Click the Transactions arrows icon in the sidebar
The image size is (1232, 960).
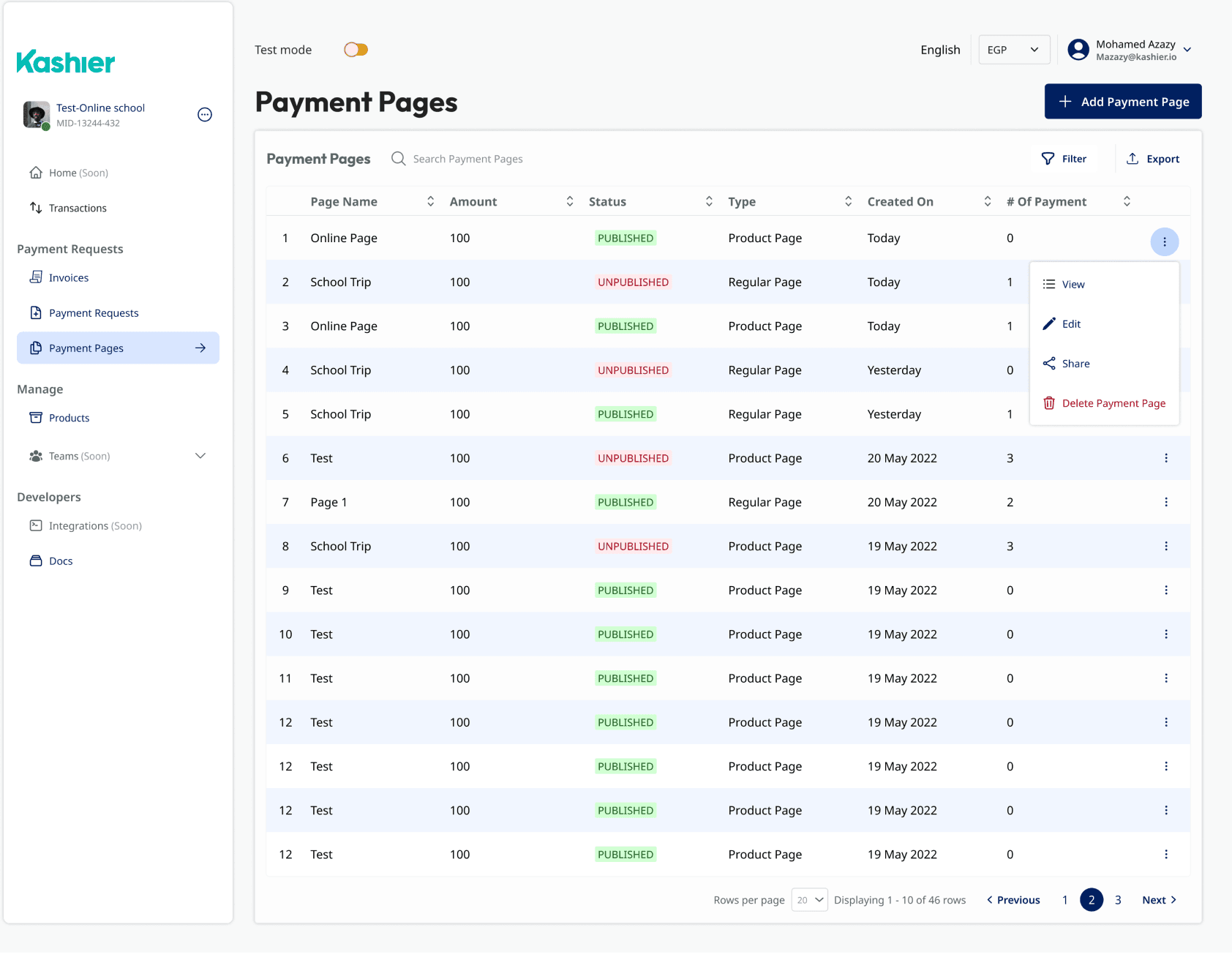pyautogui.click(x=36, y=208)
